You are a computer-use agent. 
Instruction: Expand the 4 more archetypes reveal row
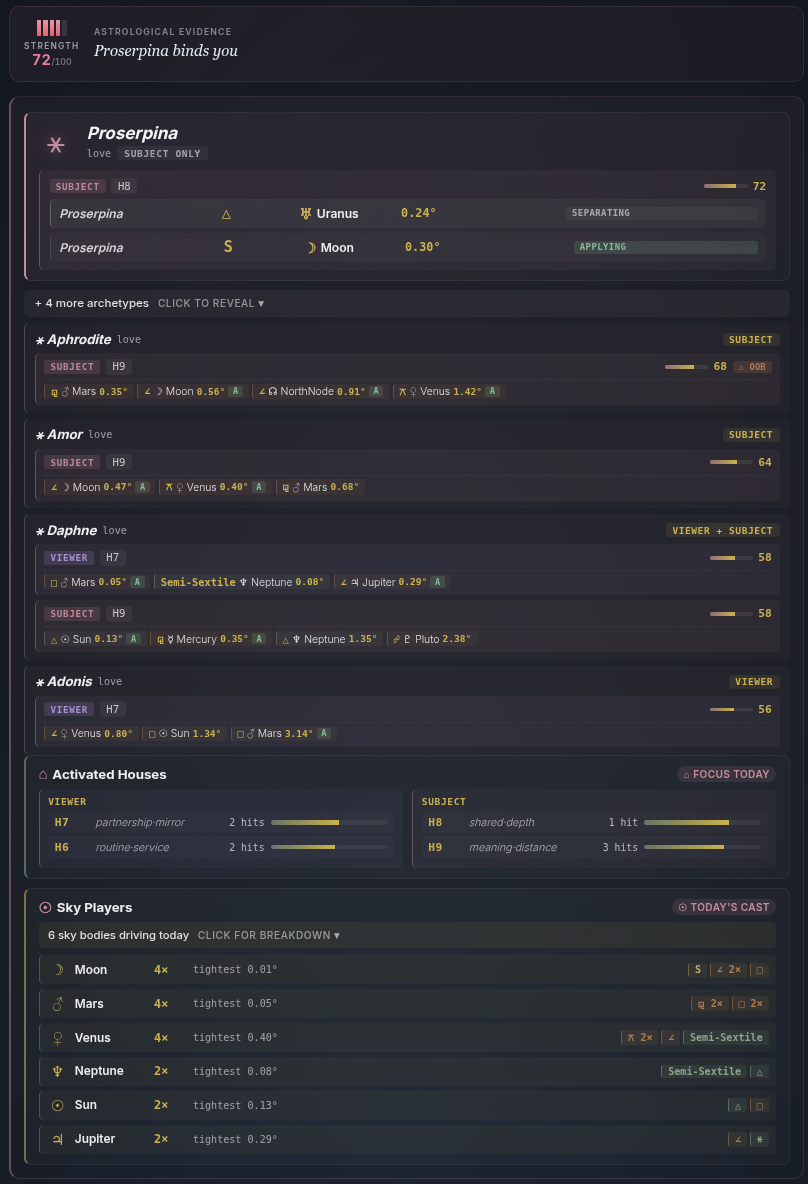(x=407, y=304)
